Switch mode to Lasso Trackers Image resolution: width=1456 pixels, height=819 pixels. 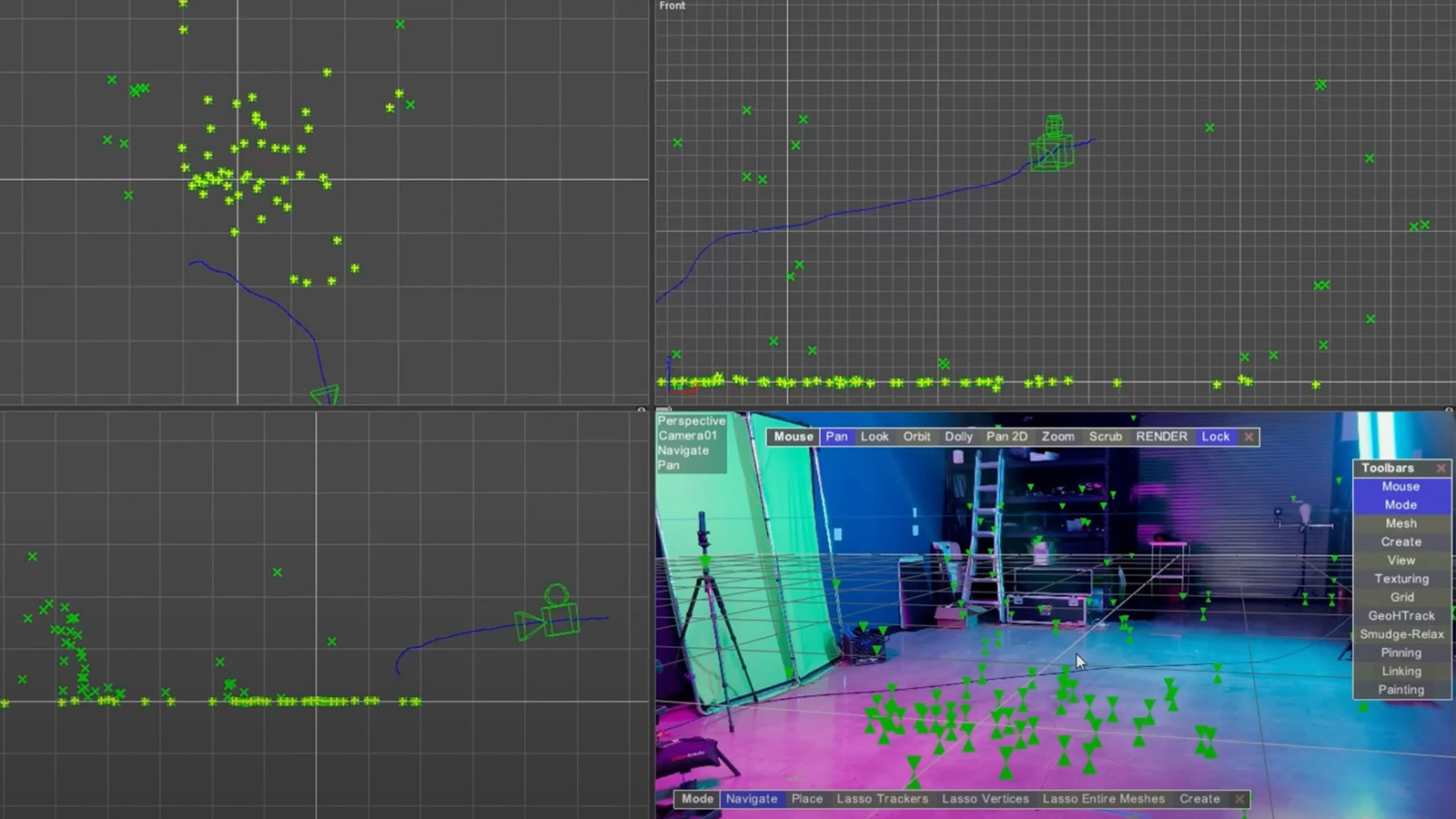pos(882,799)
